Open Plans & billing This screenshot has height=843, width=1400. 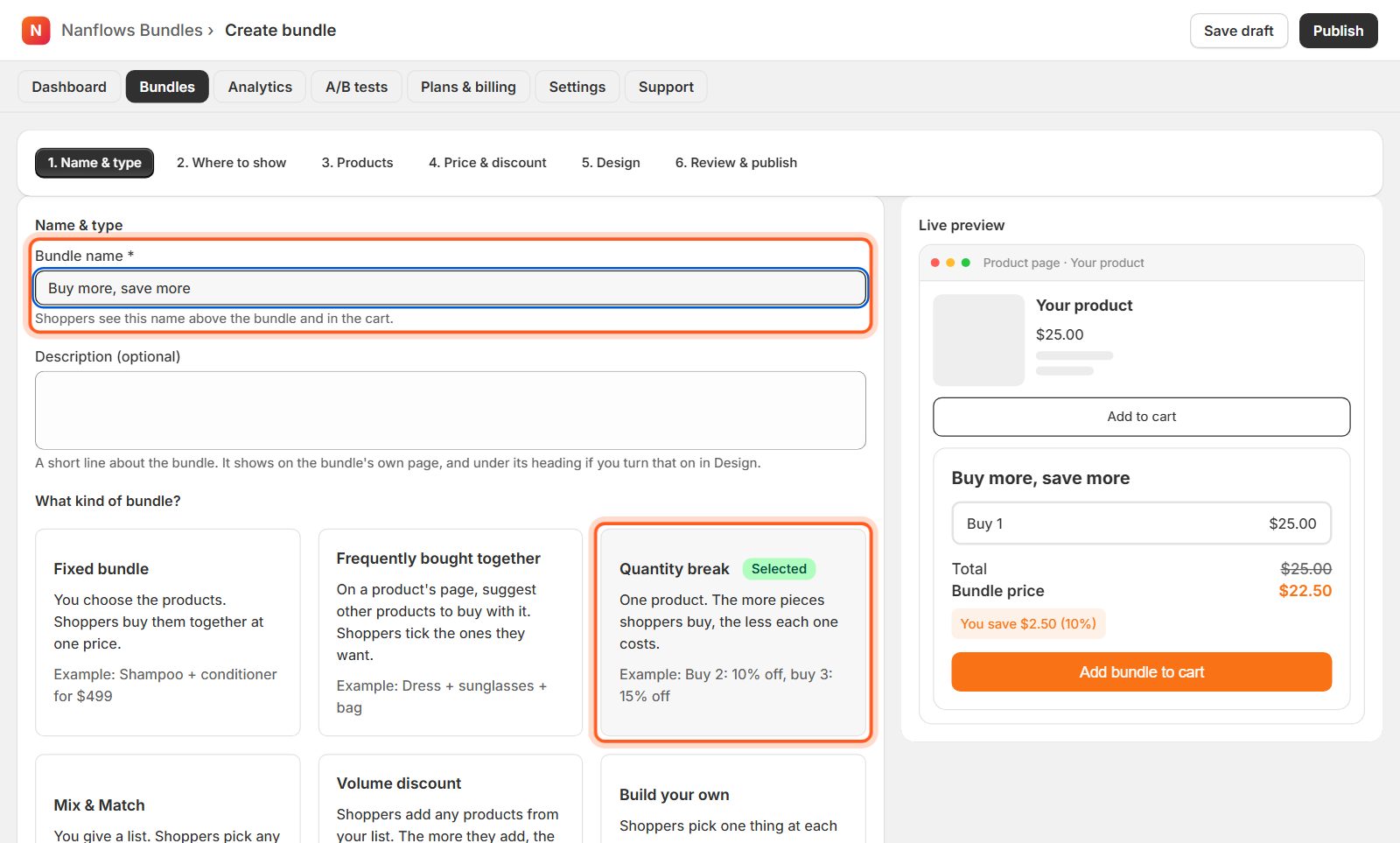tap(468, 87)
